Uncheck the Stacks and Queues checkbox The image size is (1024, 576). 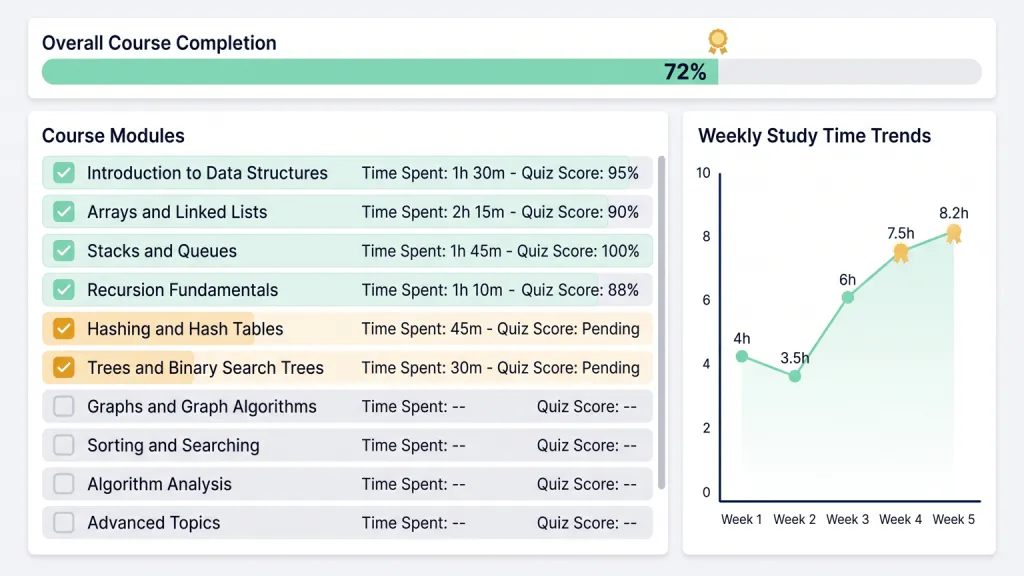point(63,251)
